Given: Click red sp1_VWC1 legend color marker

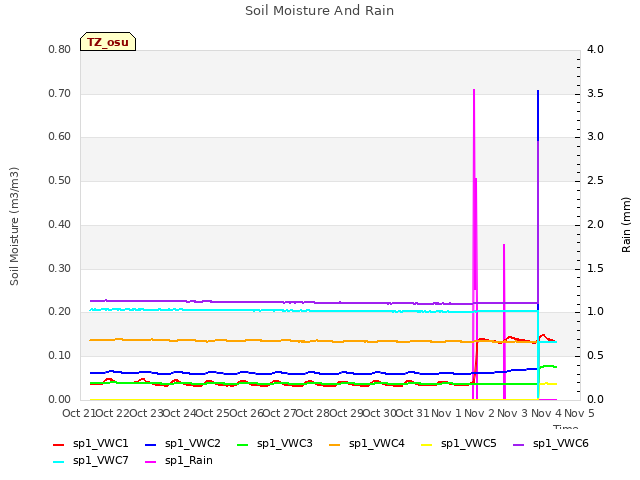Looking at the screenshot, I should (x=58, y=445).
